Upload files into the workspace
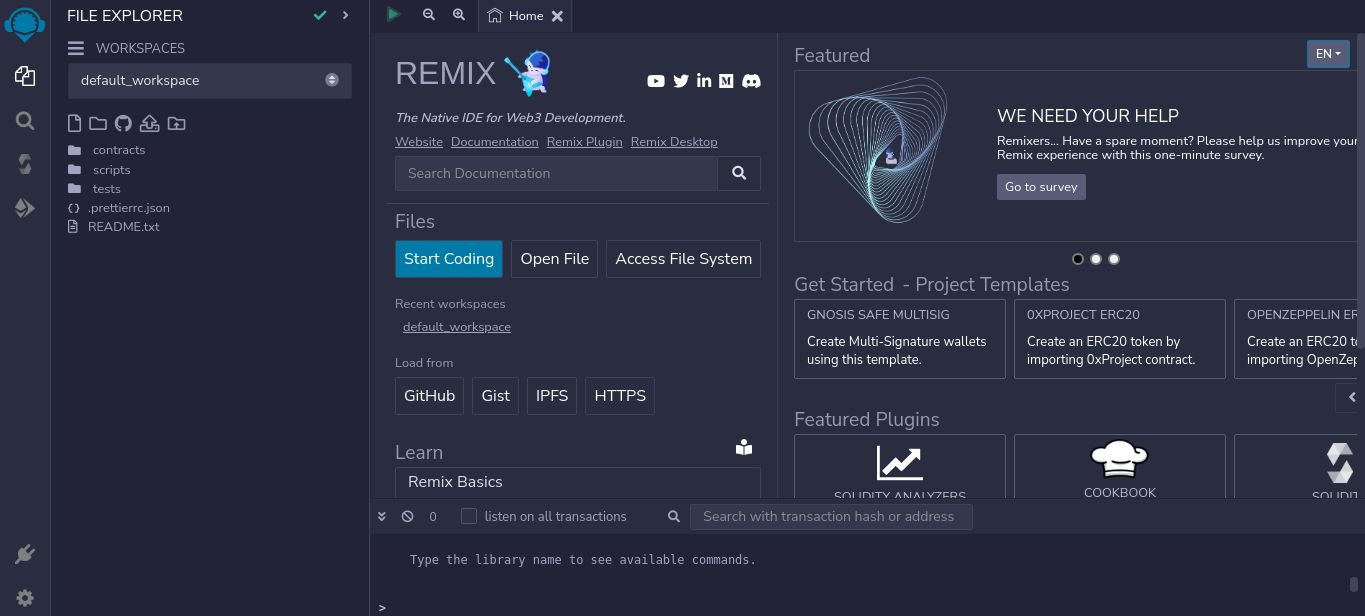1365x616 pixels. [150, 122]
